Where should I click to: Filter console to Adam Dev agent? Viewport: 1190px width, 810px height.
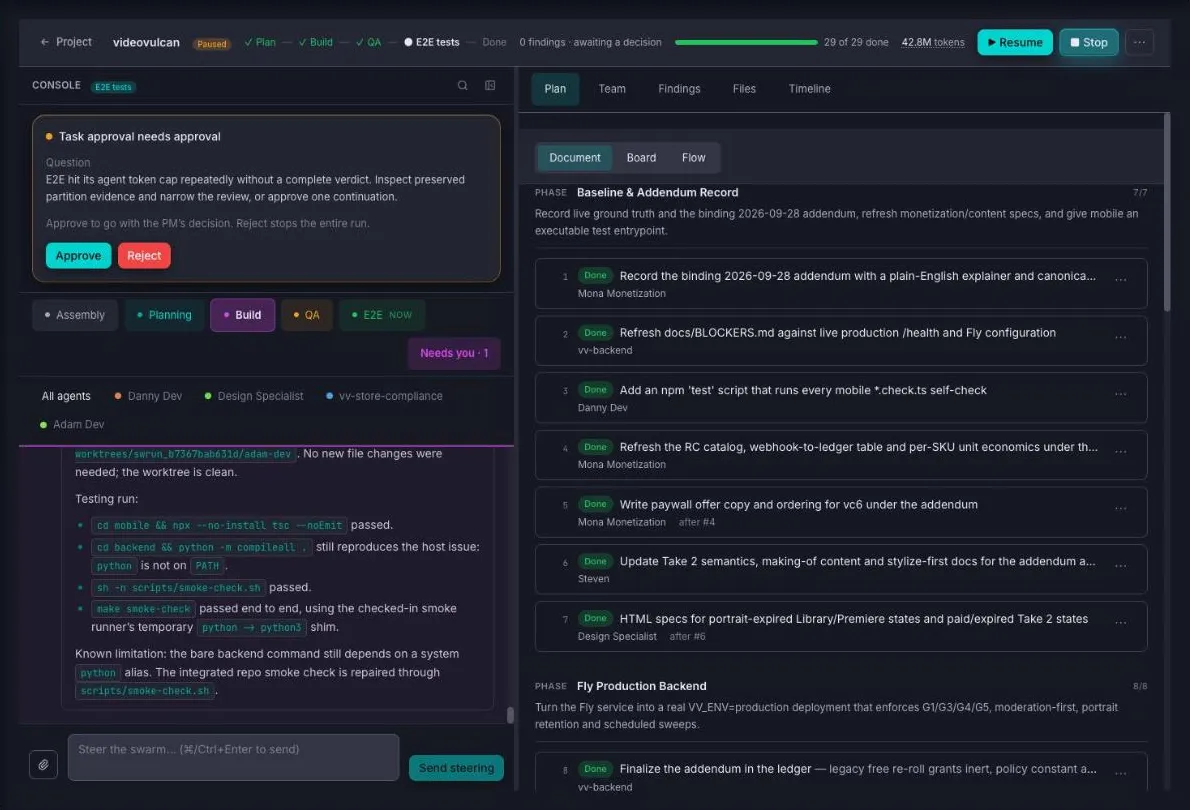click(72, 424)
